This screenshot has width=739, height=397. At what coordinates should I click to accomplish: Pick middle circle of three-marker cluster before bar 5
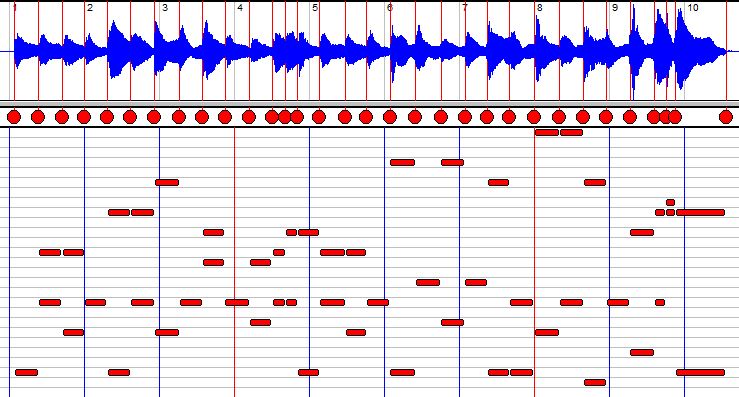point(285,116)
